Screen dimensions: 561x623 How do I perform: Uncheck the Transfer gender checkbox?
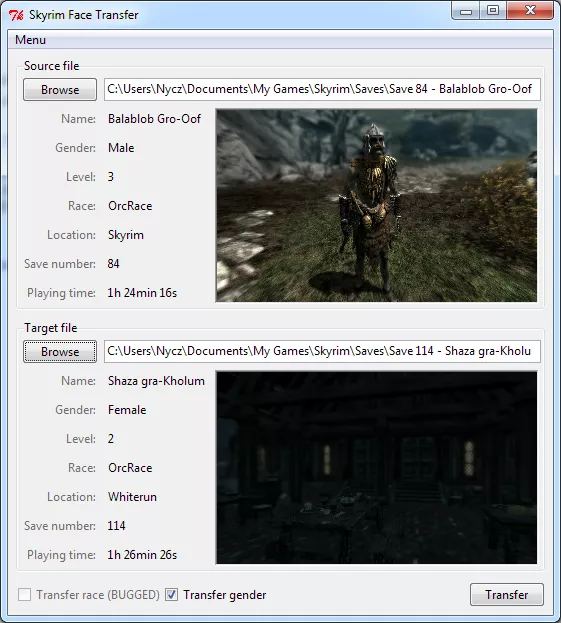(172, 595)
